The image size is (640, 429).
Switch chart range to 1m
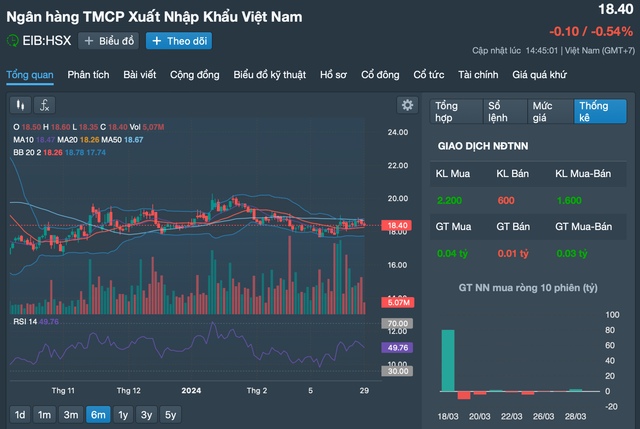[44, 414]
